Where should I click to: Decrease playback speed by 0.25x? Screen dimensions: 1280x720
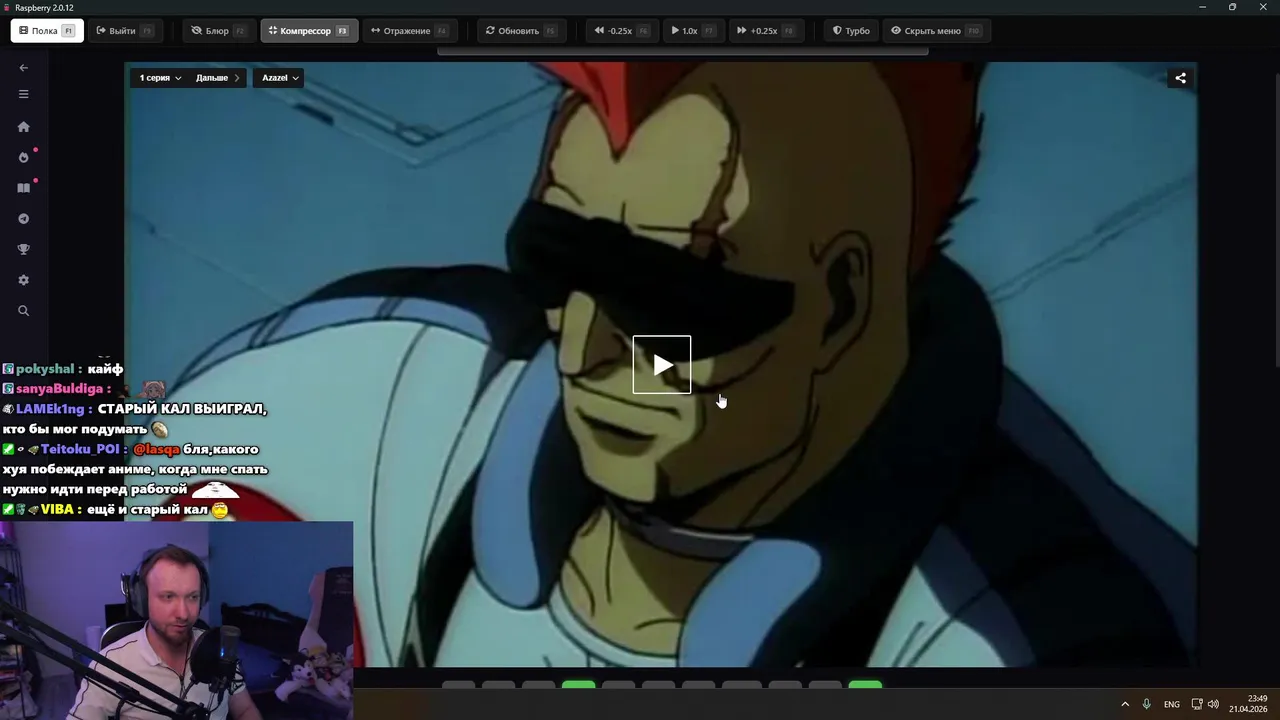pos(621,31)
